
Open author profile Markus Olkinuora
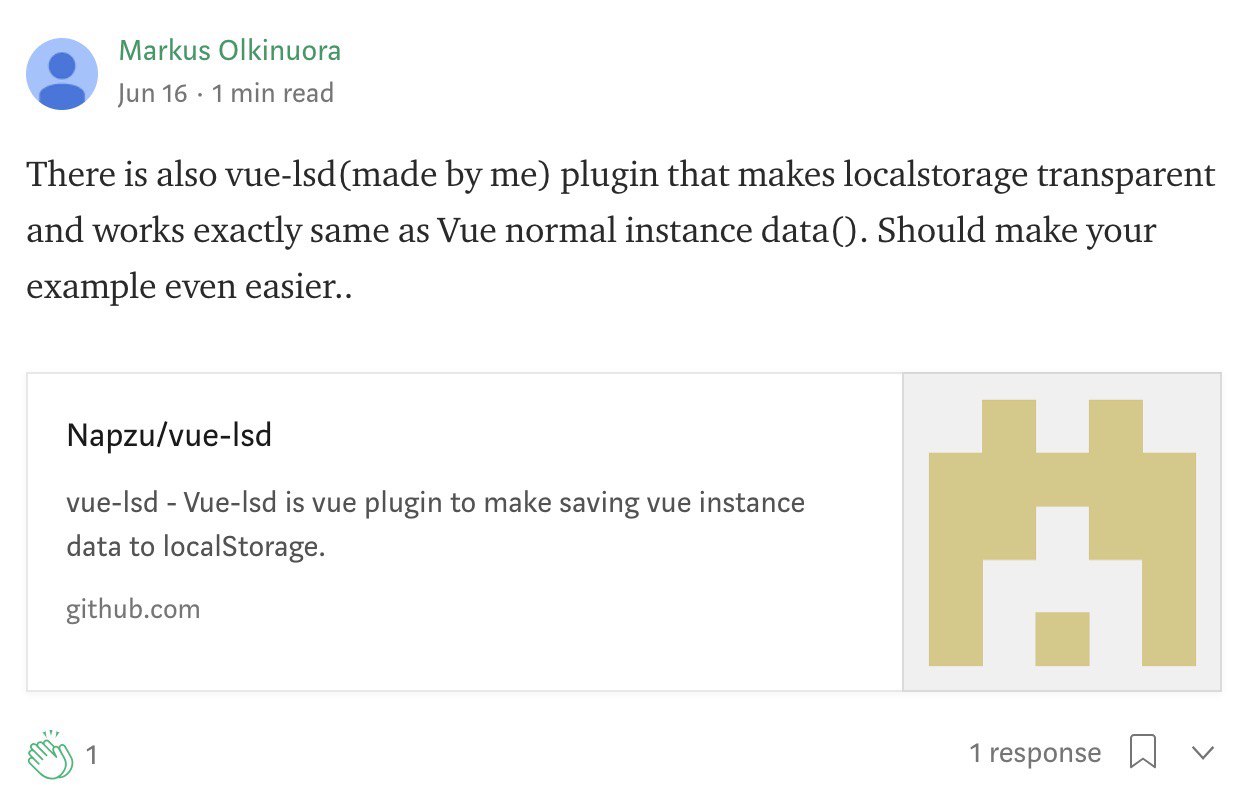[x=230, y=50]
